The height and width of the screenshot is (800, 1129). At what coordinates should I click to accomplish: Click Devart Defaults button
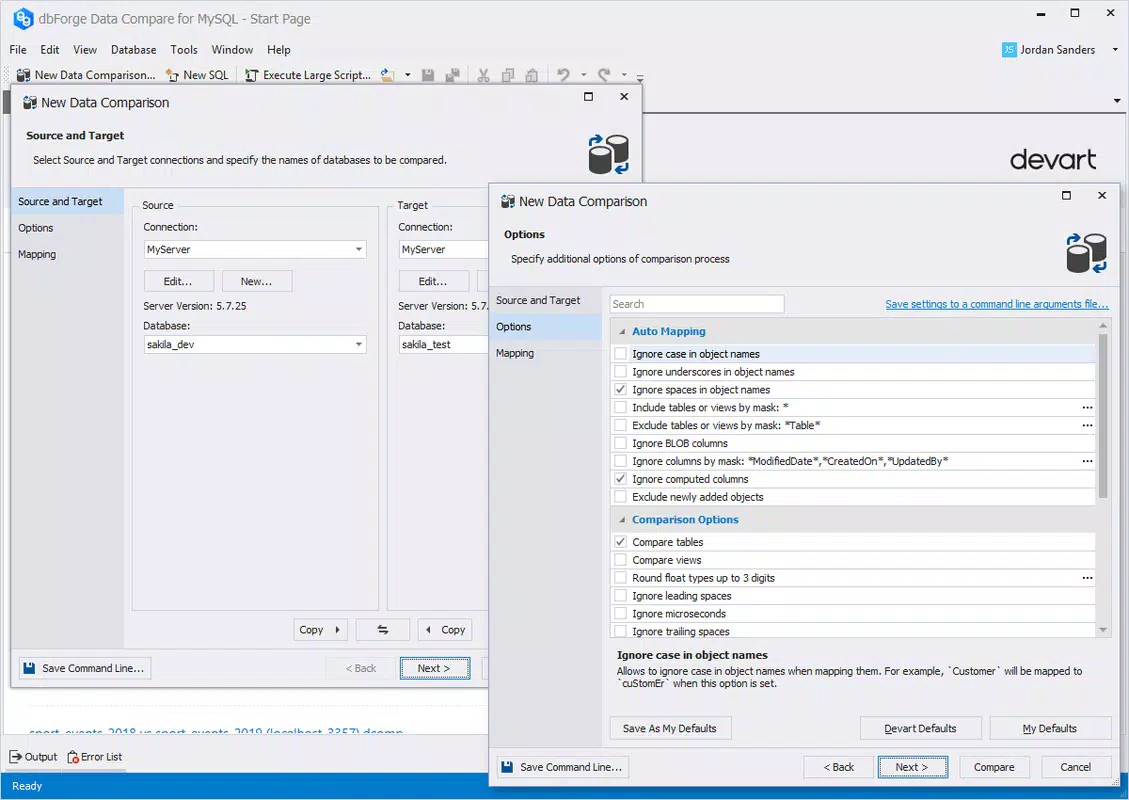(x=920, y=728)
